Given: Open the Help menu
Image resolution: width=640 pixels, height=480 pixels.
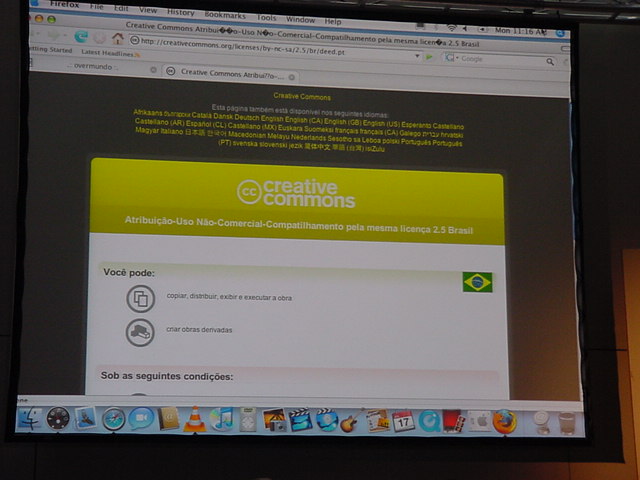Looking at the screenshot, I should click(x=333, y=21).
